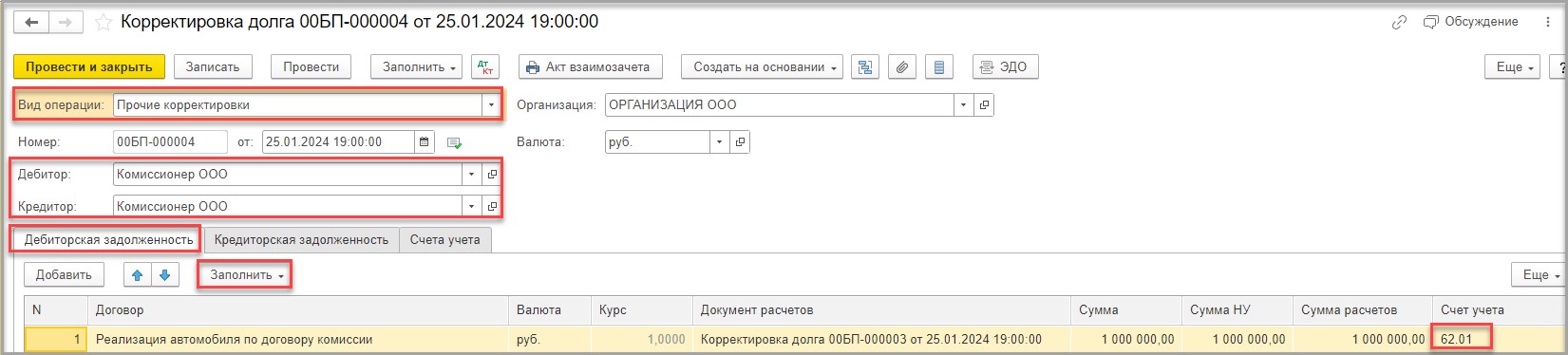Viewport: 1568px width, 355px height.
Task: Click Провести button
Action: [312, 66]
